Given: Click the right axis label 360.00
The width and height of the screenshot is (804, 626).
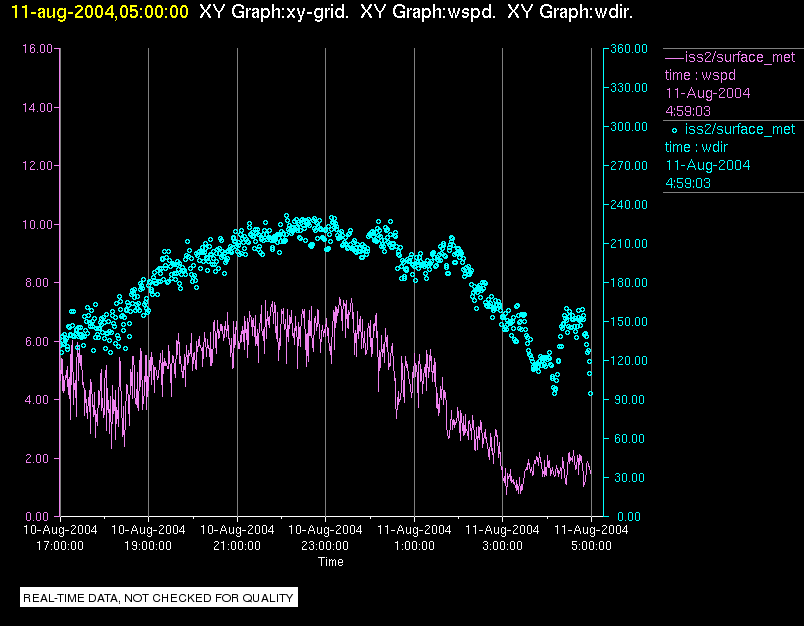Looking at the screenshot, I should (629, 49).
